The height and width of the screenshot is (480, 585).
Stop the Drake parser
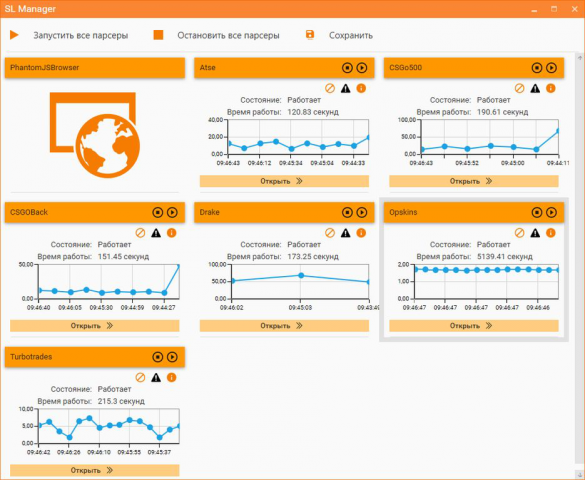click(x=347, y=212)
